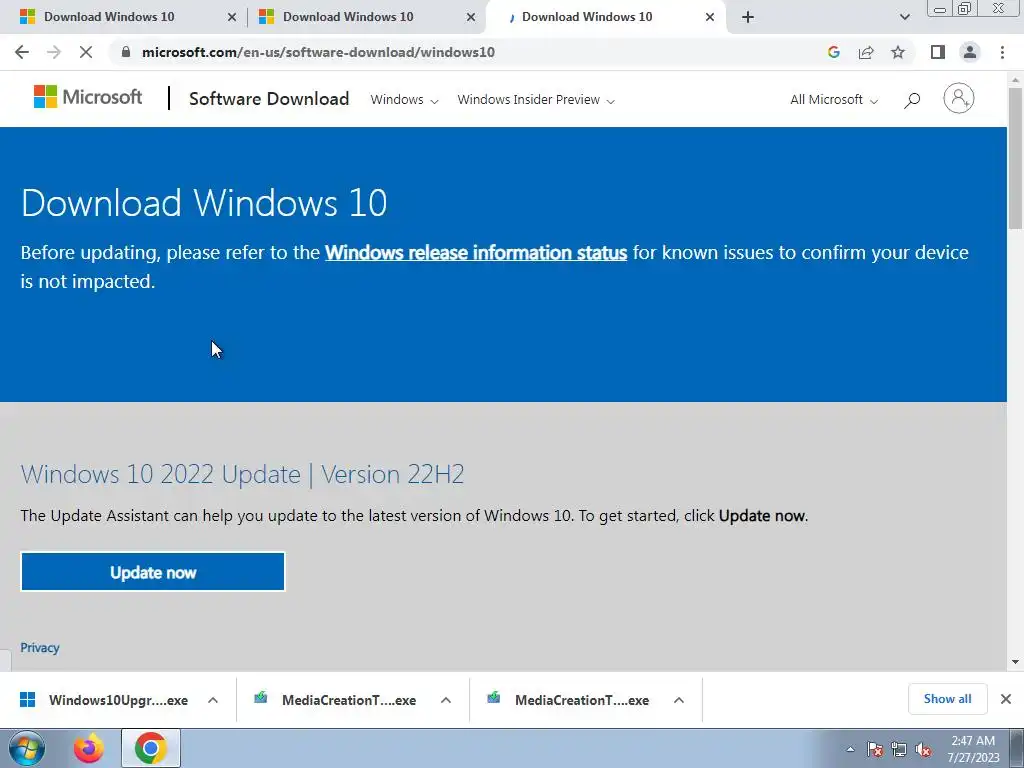This screenshot has width=1024, height=768.
Task: Toggle the browser side panel icon
Action: (938, 52)
